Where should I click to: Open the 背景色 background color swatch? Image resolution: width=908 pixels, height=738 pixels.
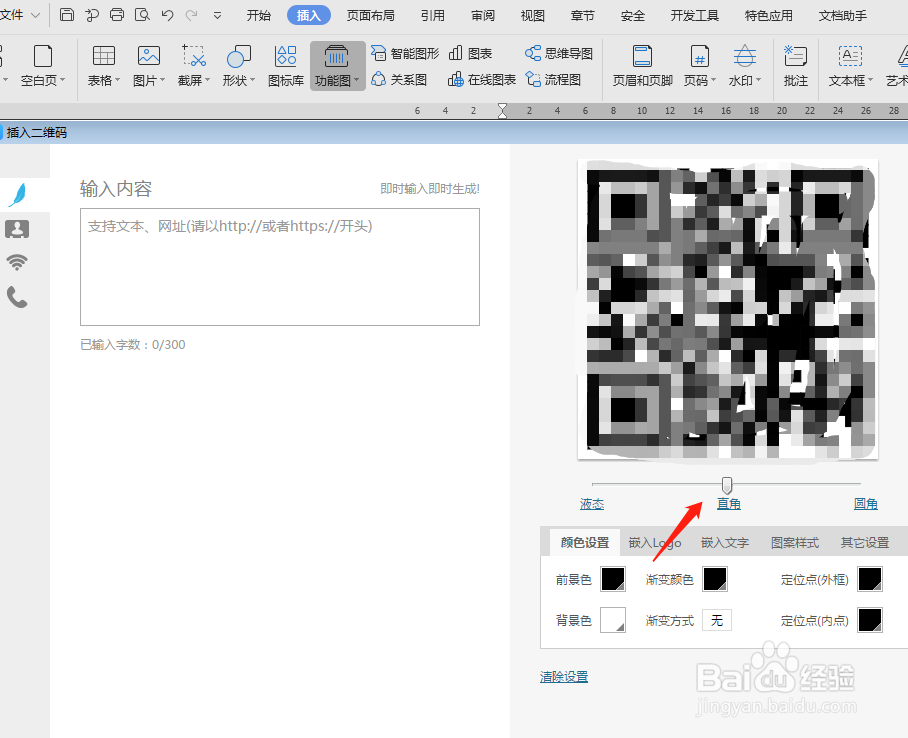click(613, 620)
